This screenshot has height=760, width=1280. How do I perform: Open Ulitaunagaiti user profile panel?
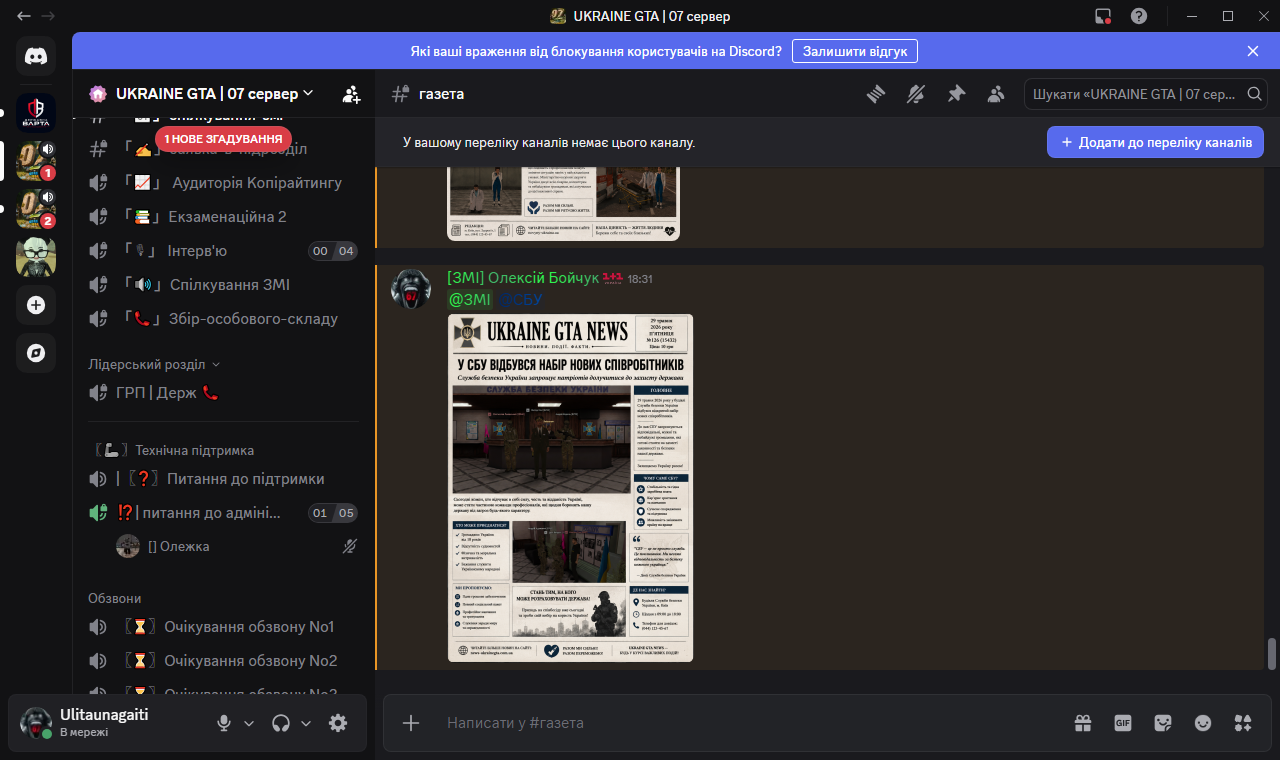pos(108,722)
